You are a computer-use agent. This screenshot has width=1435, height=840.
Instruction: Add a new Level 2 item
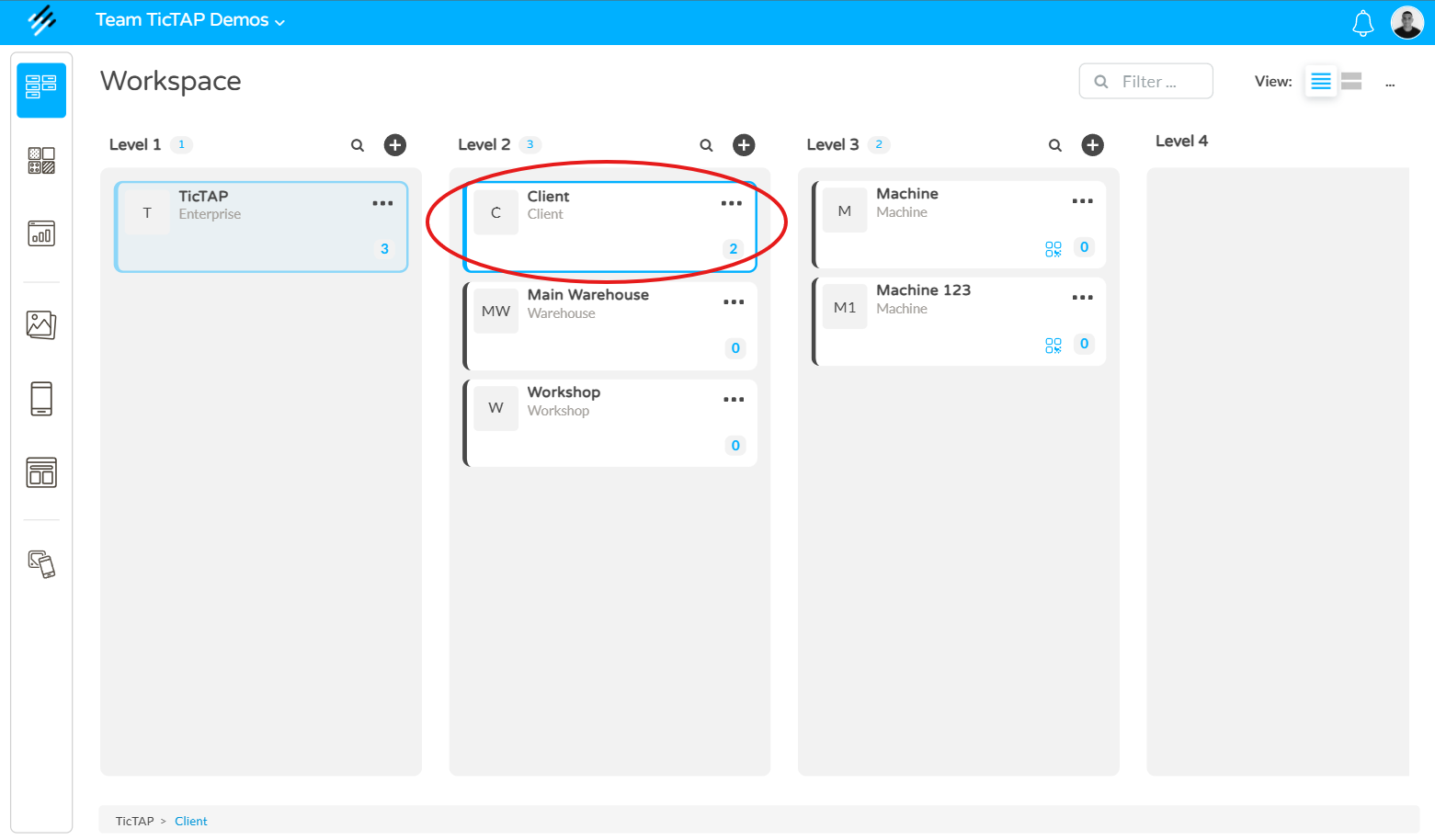pyautogui.click(x=744, y=145)
